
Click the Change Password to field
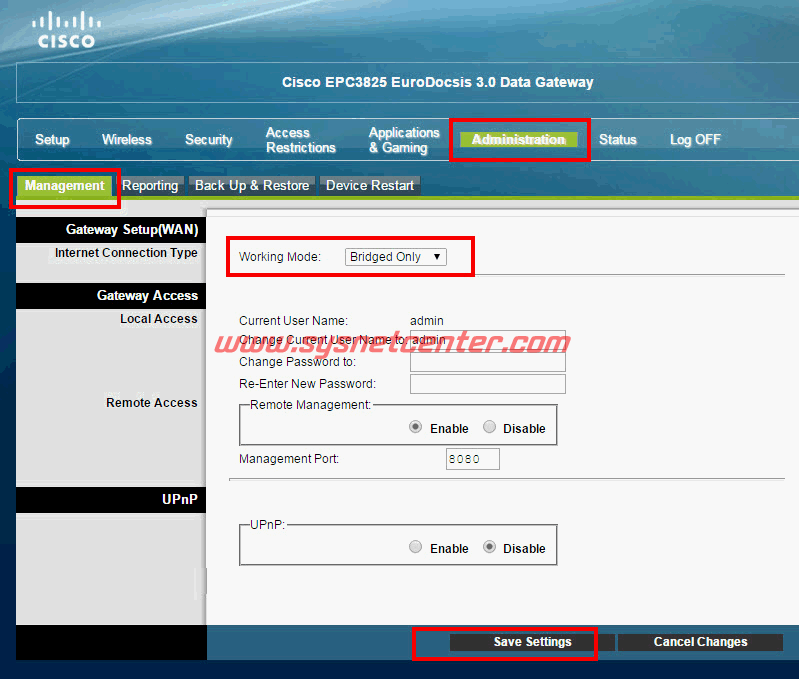[x=487, y=362]
